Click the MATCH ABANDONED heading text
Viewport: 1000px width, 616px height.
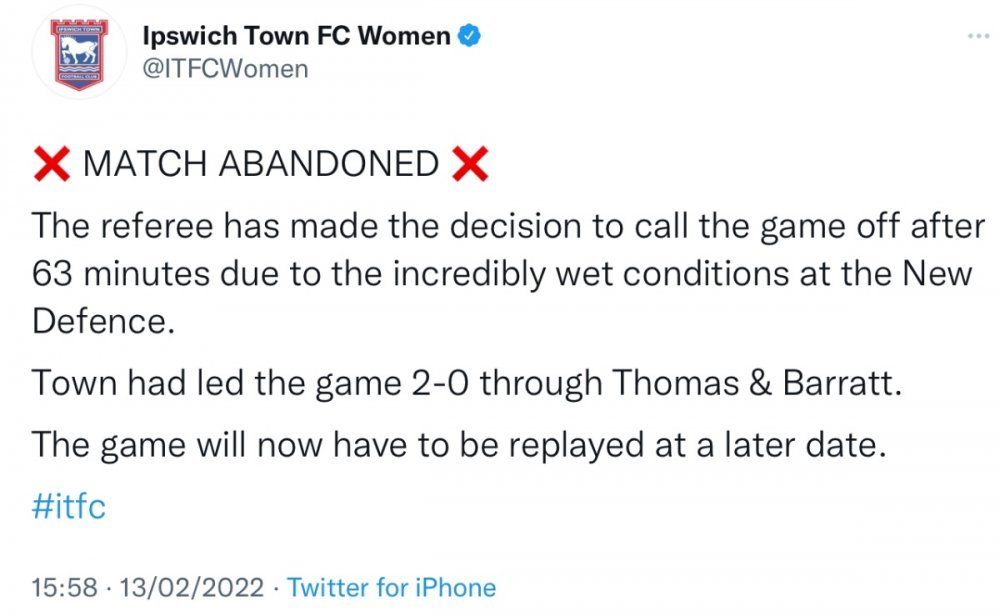261,164
